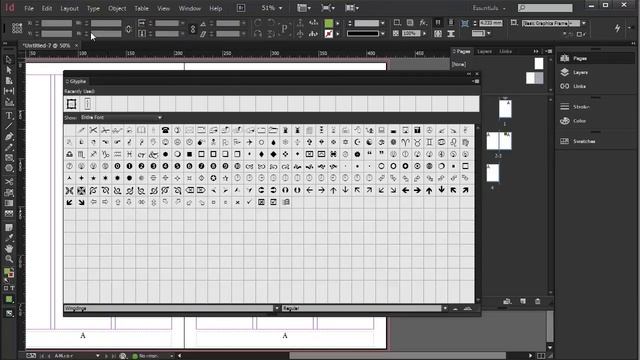Click the reference point locator icon
The image size is (640, 360).
(x=17, y=28)
